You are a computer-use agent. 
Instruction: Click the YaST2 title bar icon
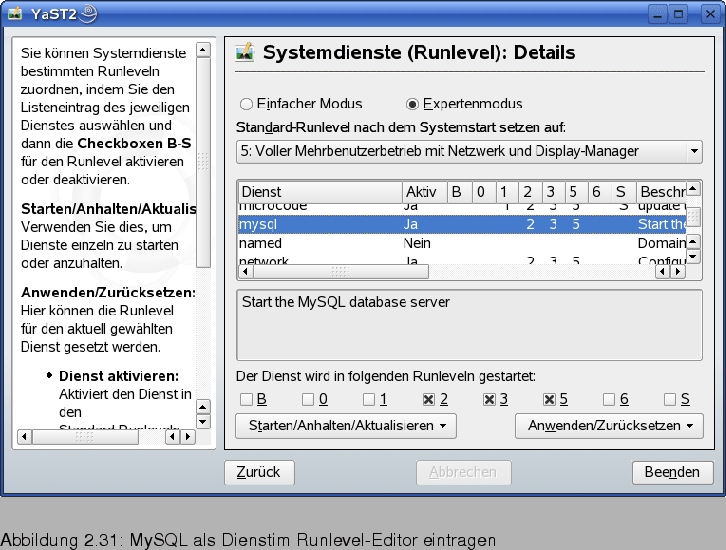coord(15,14)
